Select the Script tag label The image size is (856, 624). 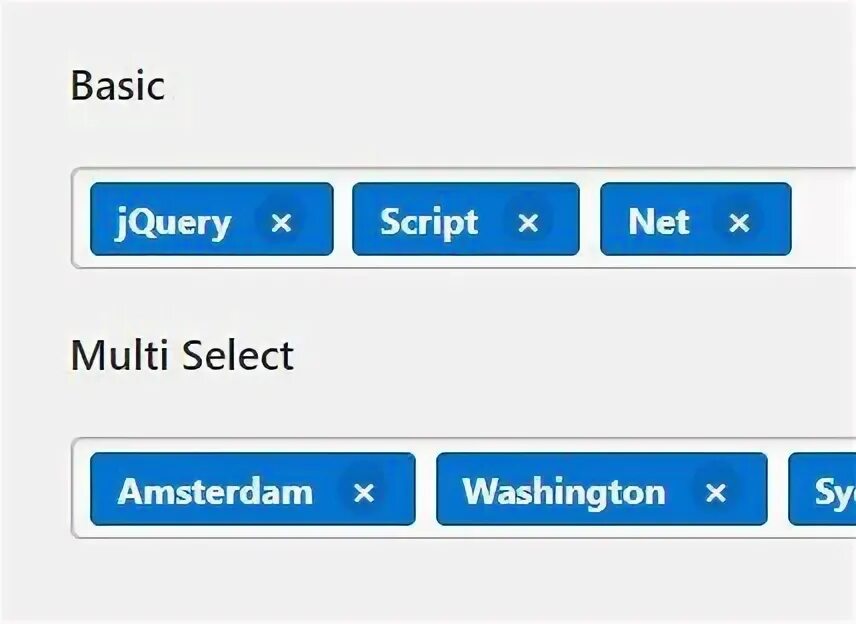coord(429,222)
